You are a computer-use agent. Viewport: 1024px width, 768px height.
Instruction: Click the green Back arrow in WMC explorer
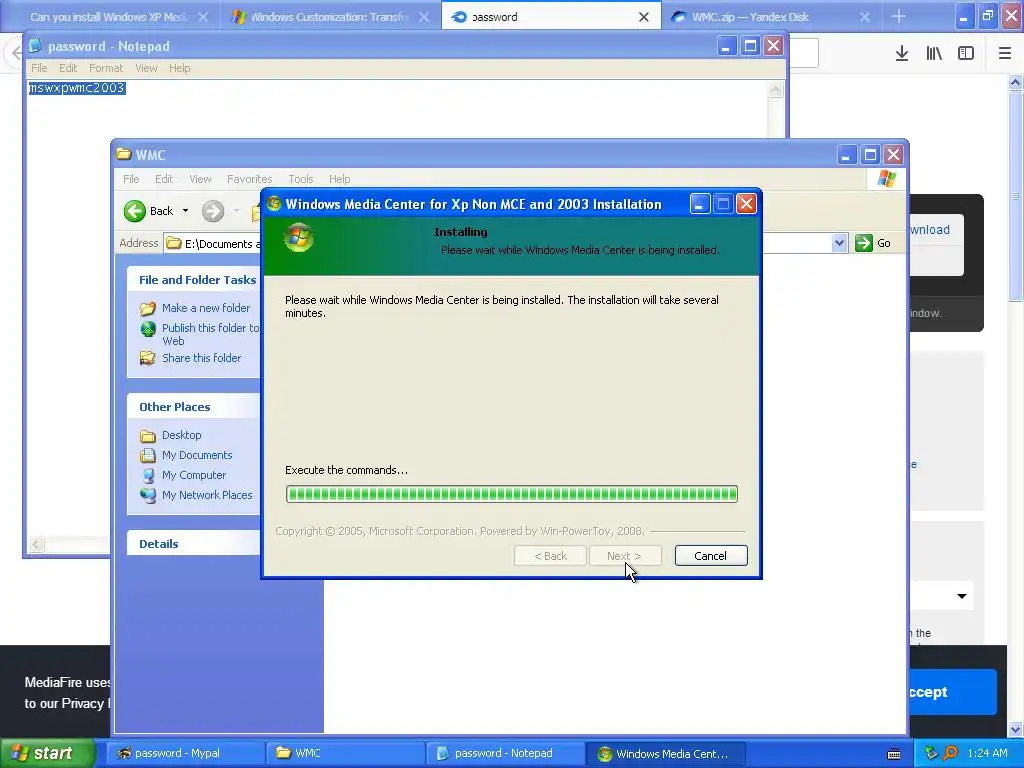pos(135,211)
